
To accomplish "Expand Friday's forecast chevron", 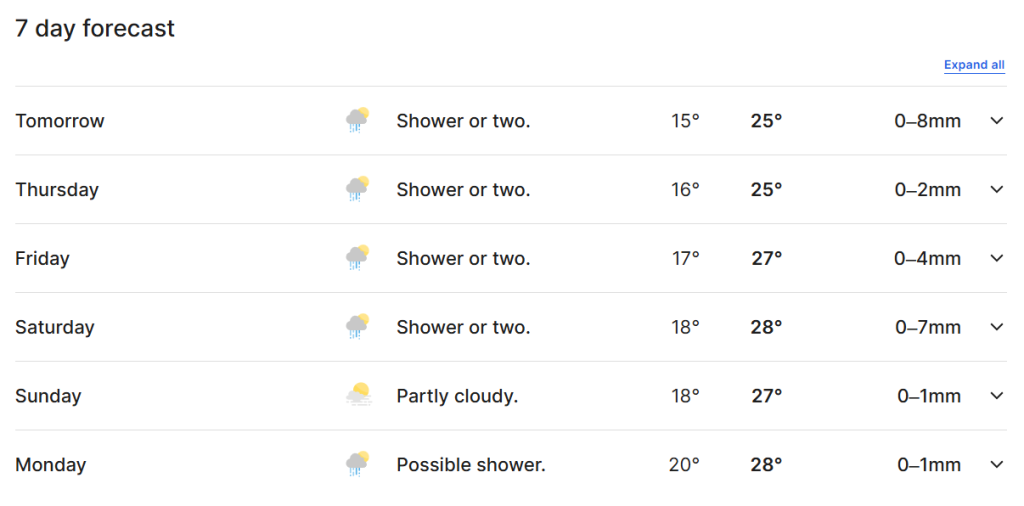I will coord(996,258).
